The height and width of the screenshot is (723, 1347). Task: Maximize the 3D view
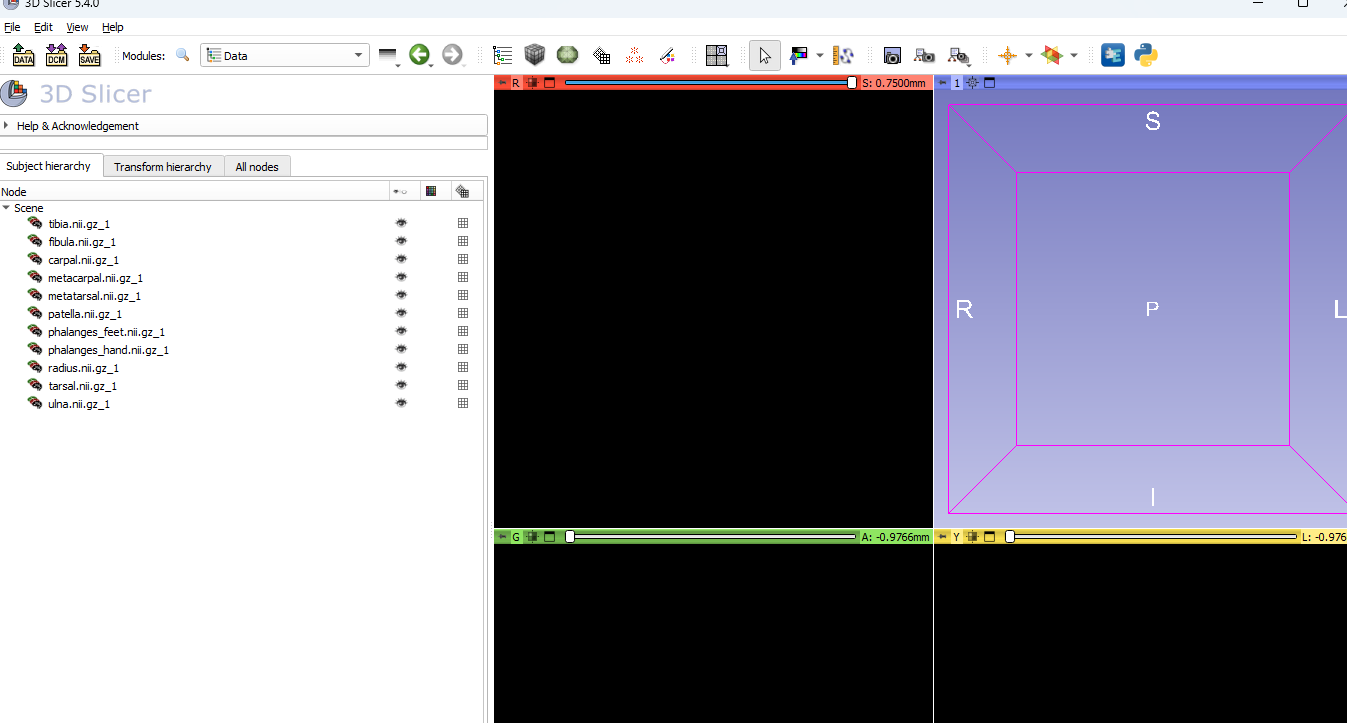coord(989,83)
